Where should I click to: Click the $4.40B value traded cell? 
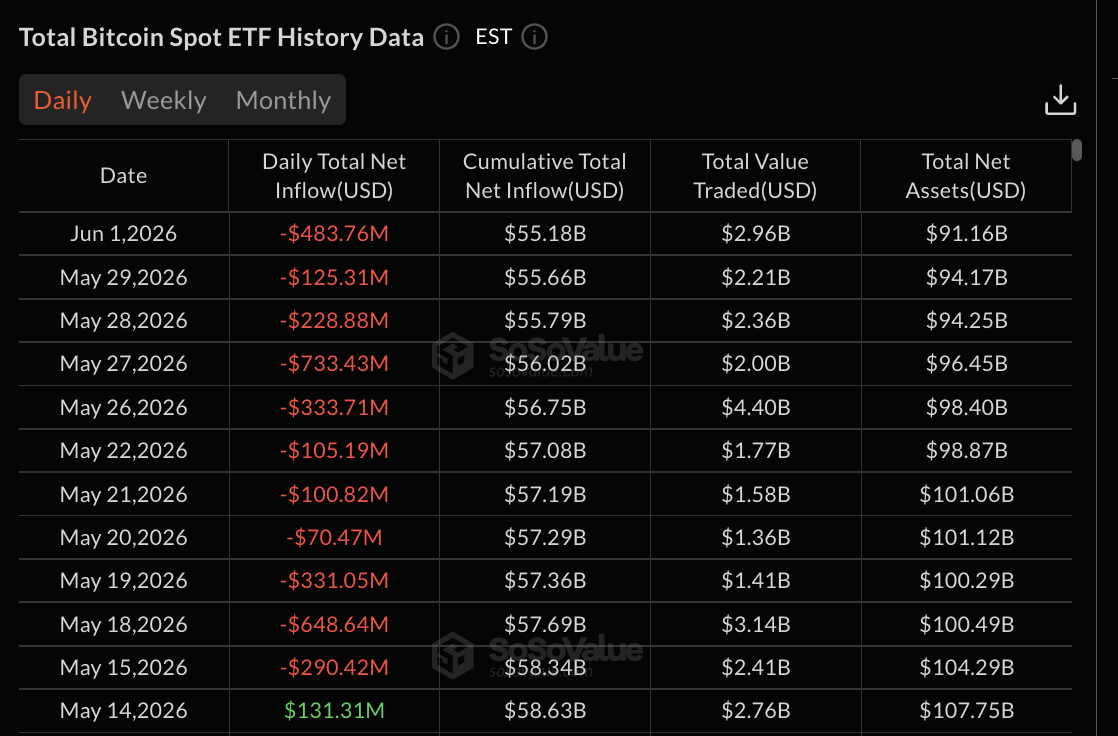[756, 408]
